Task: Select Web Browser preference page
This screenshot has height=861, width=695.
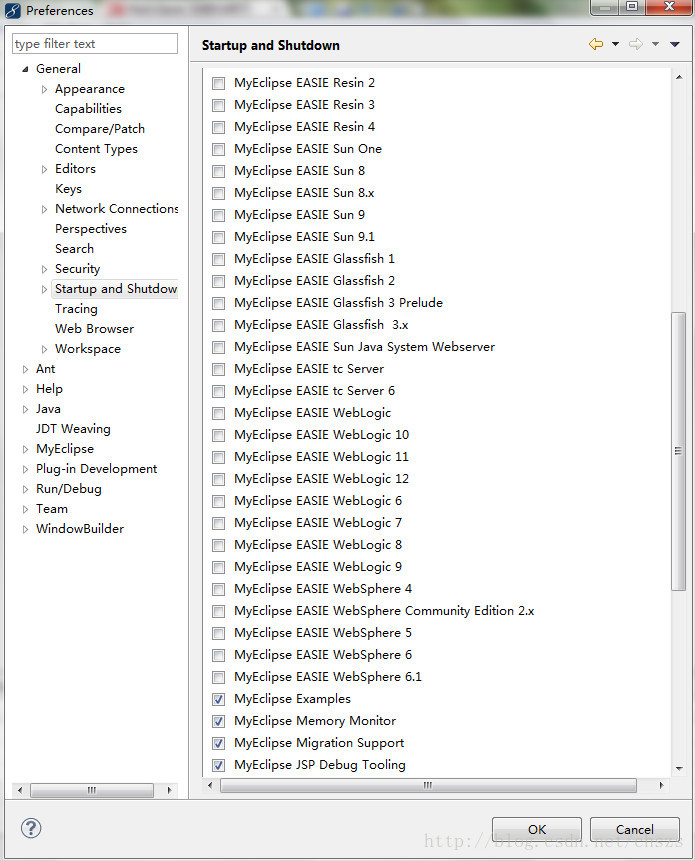Action: 94,329
